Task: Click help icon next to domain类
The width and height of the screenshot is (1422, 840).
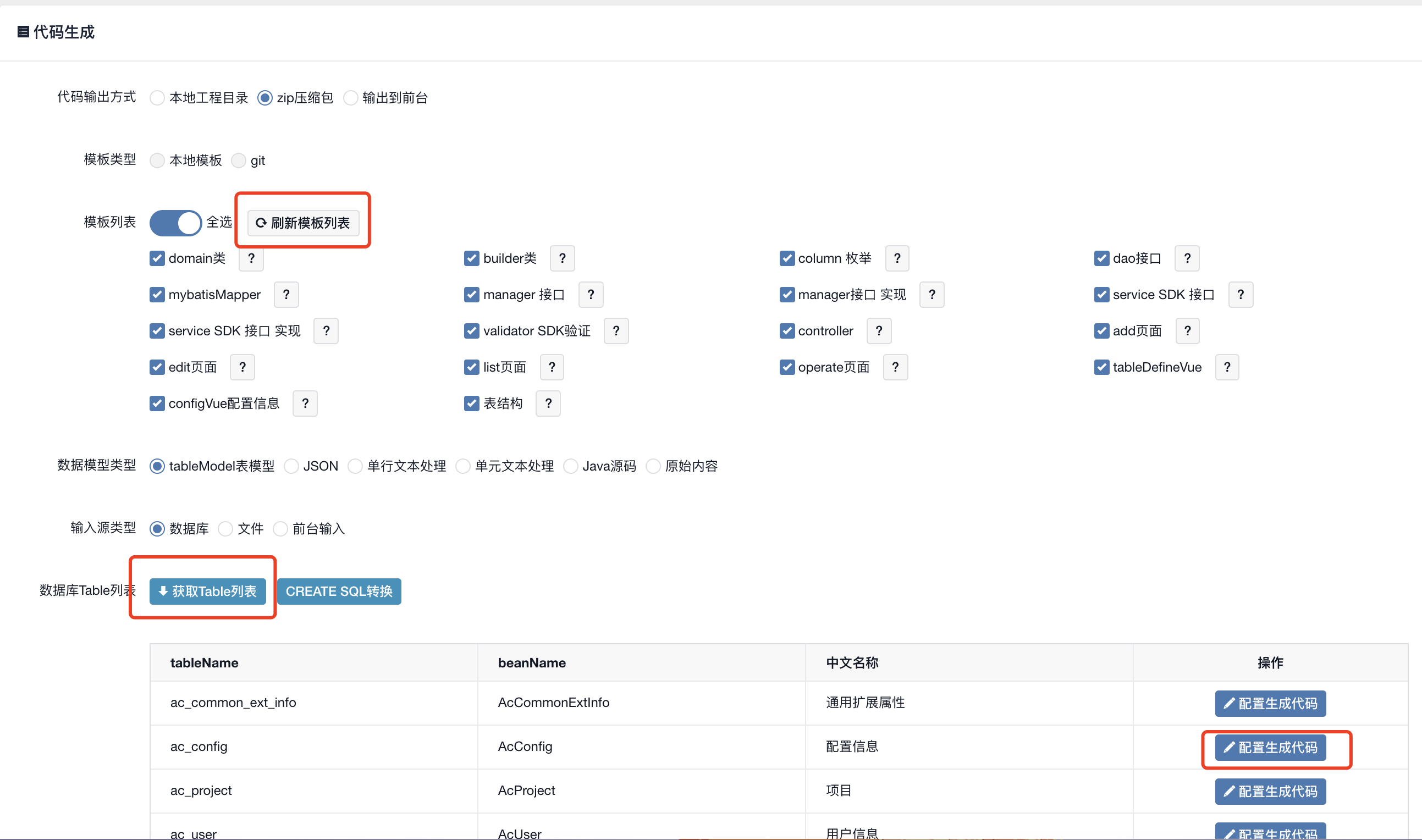Action: (x=251, y=258)
